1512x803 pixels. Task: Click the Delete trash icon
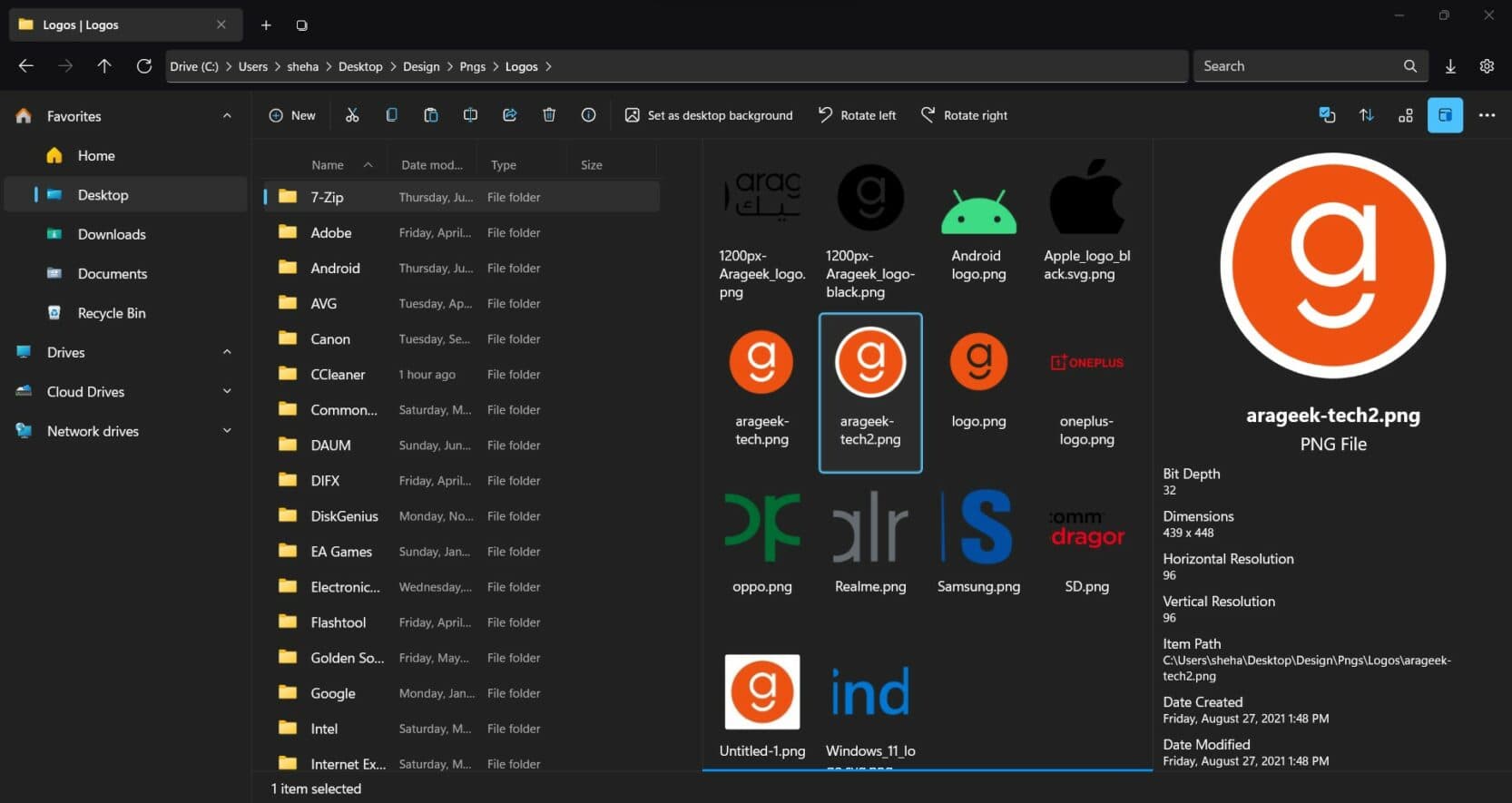click(549, 115)
